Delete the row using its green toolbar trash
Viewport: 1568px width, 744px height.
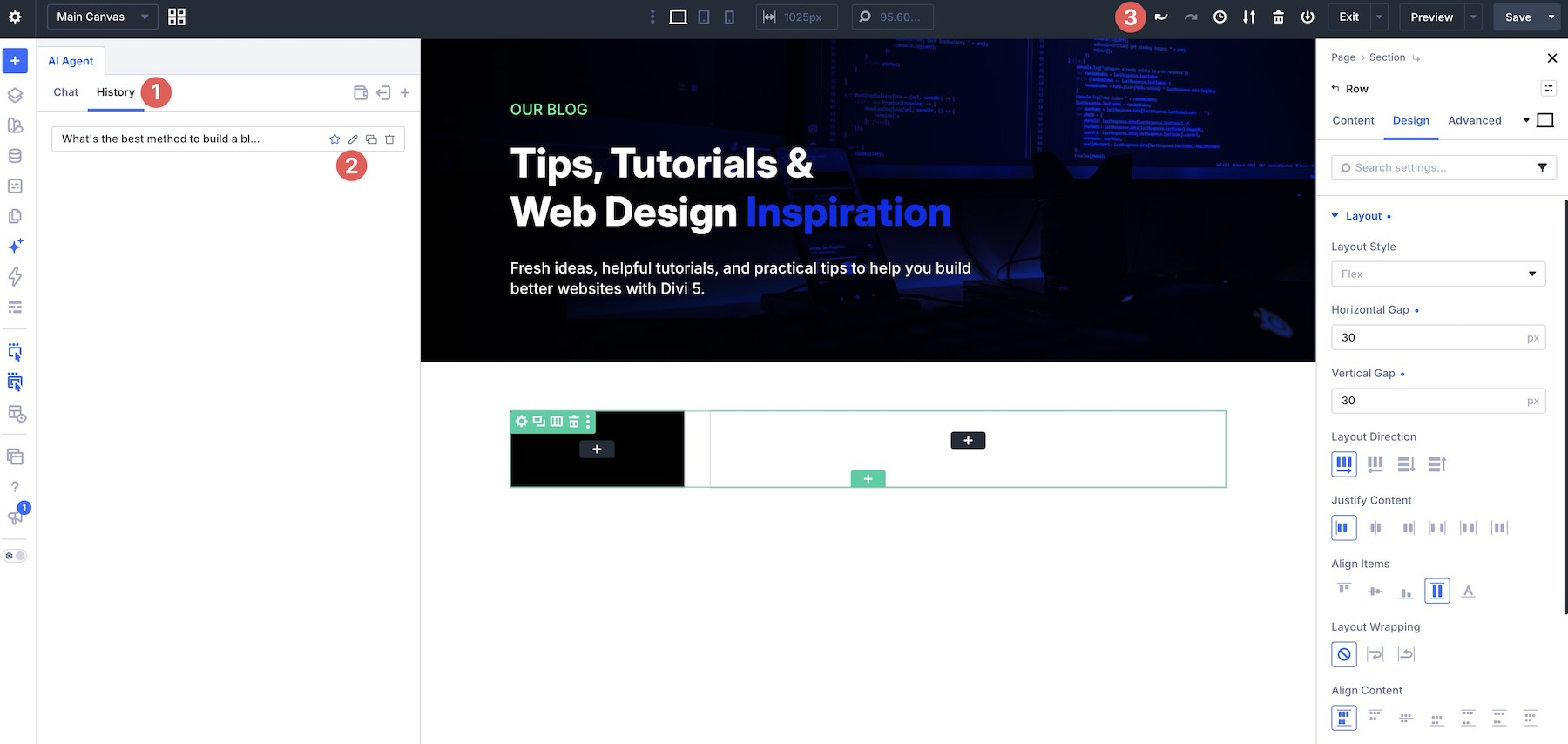573,422
